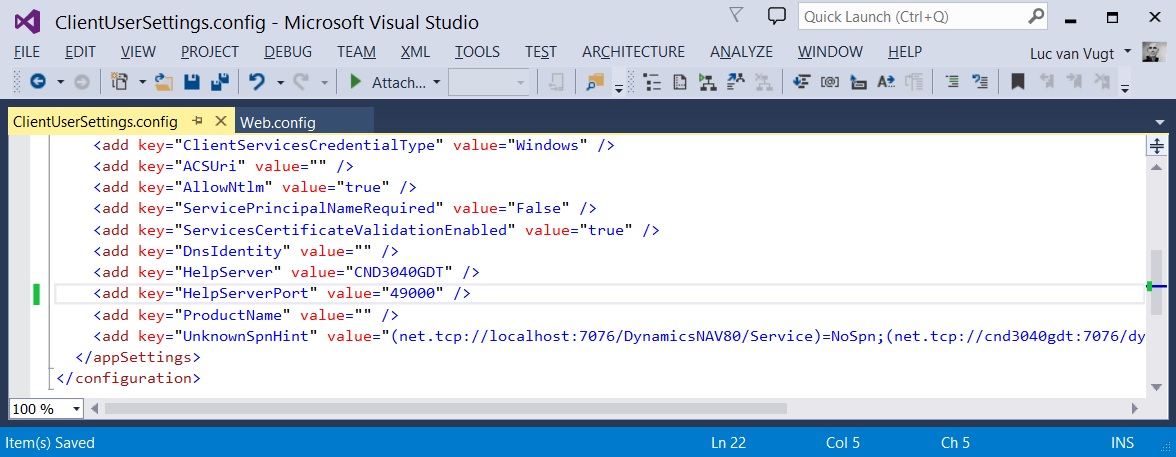Click the Quick Launch magnifier icon
Screen dimensions: 1176x457
[x=1036, y=16]
